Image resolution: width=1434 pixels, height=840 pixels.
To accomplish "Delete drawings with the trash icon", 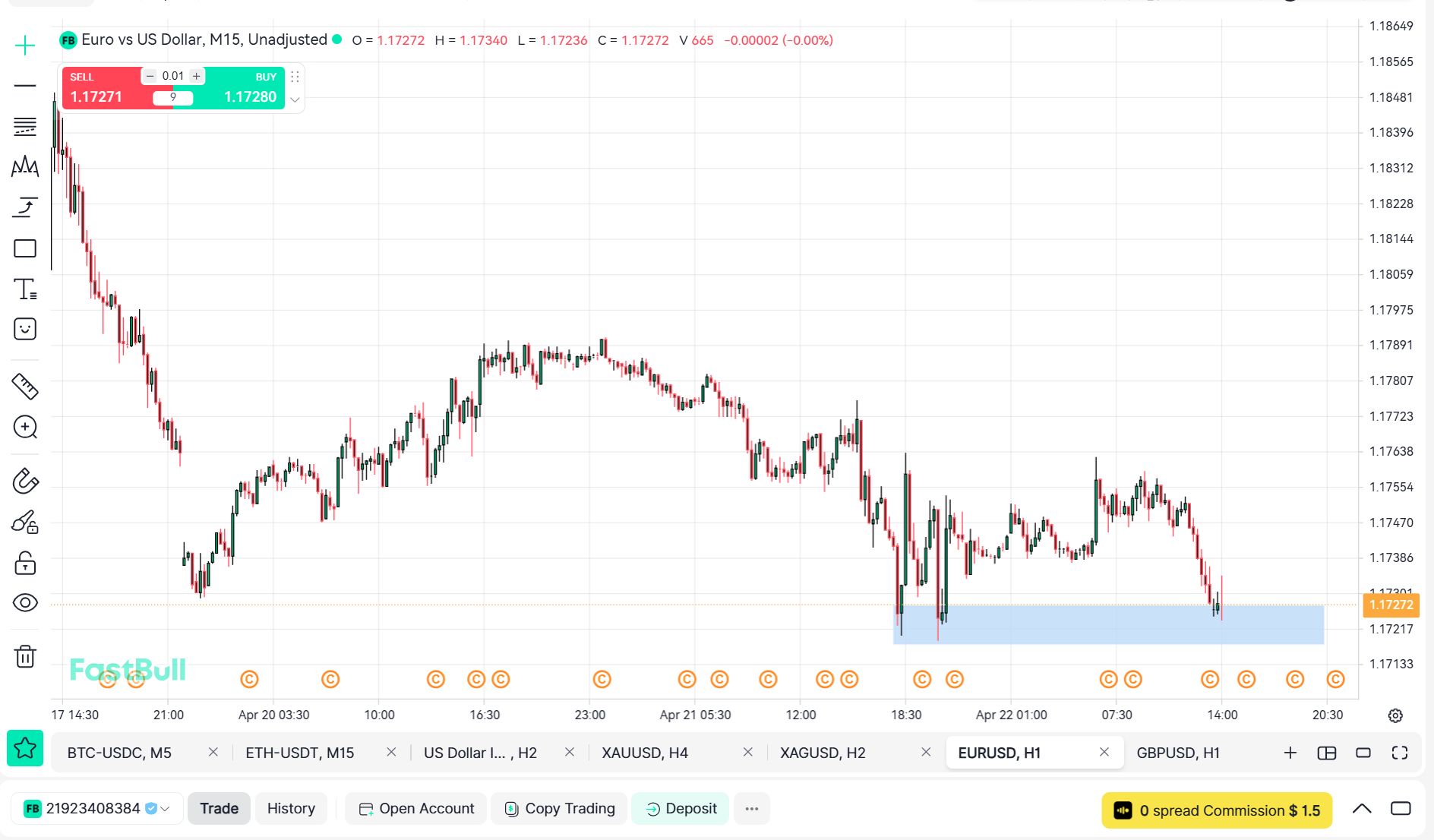I will click(25, 656).
